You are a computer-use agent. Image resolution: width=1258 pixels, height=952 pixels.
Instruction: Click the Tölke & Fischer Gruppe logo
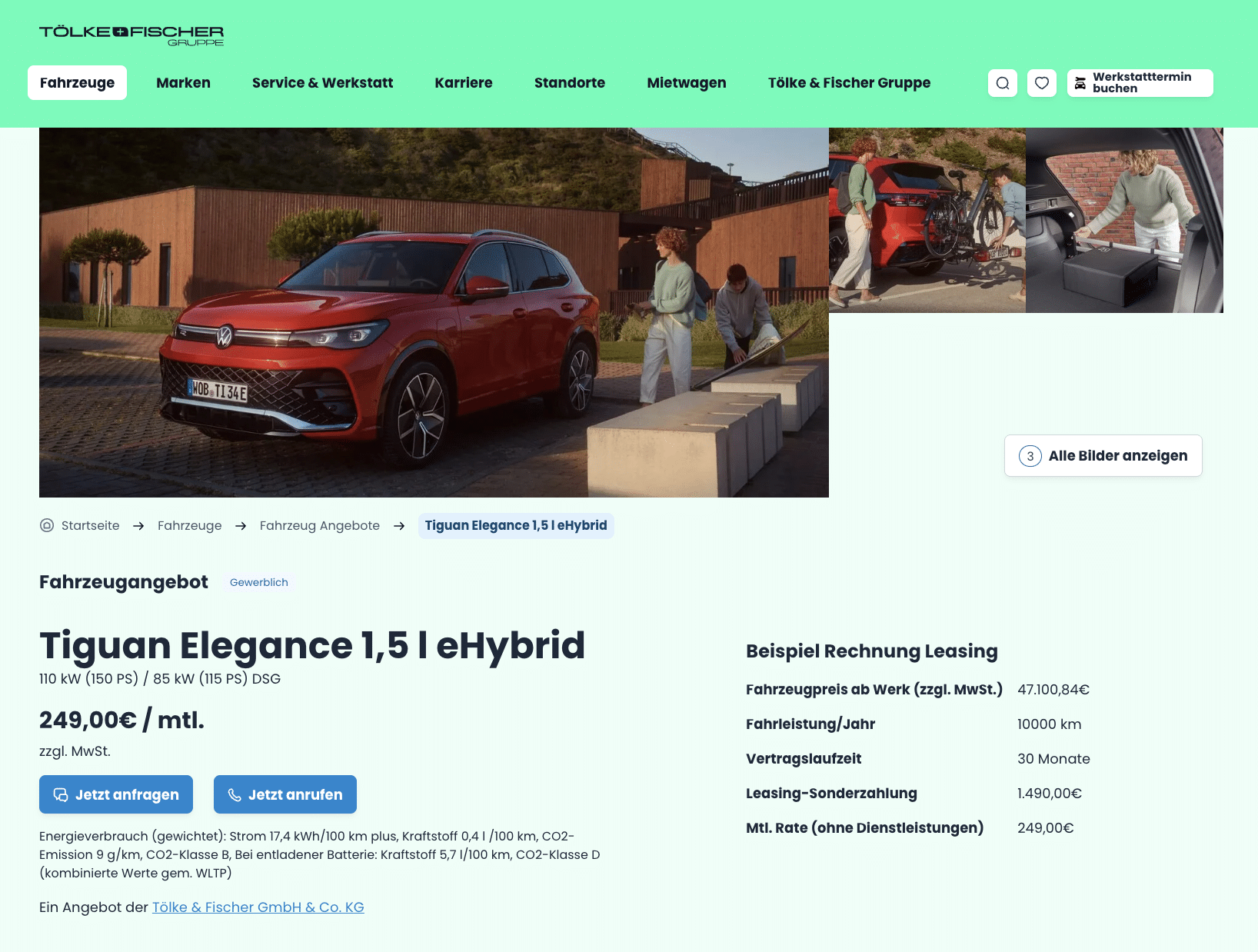click(x=131, y=35)
